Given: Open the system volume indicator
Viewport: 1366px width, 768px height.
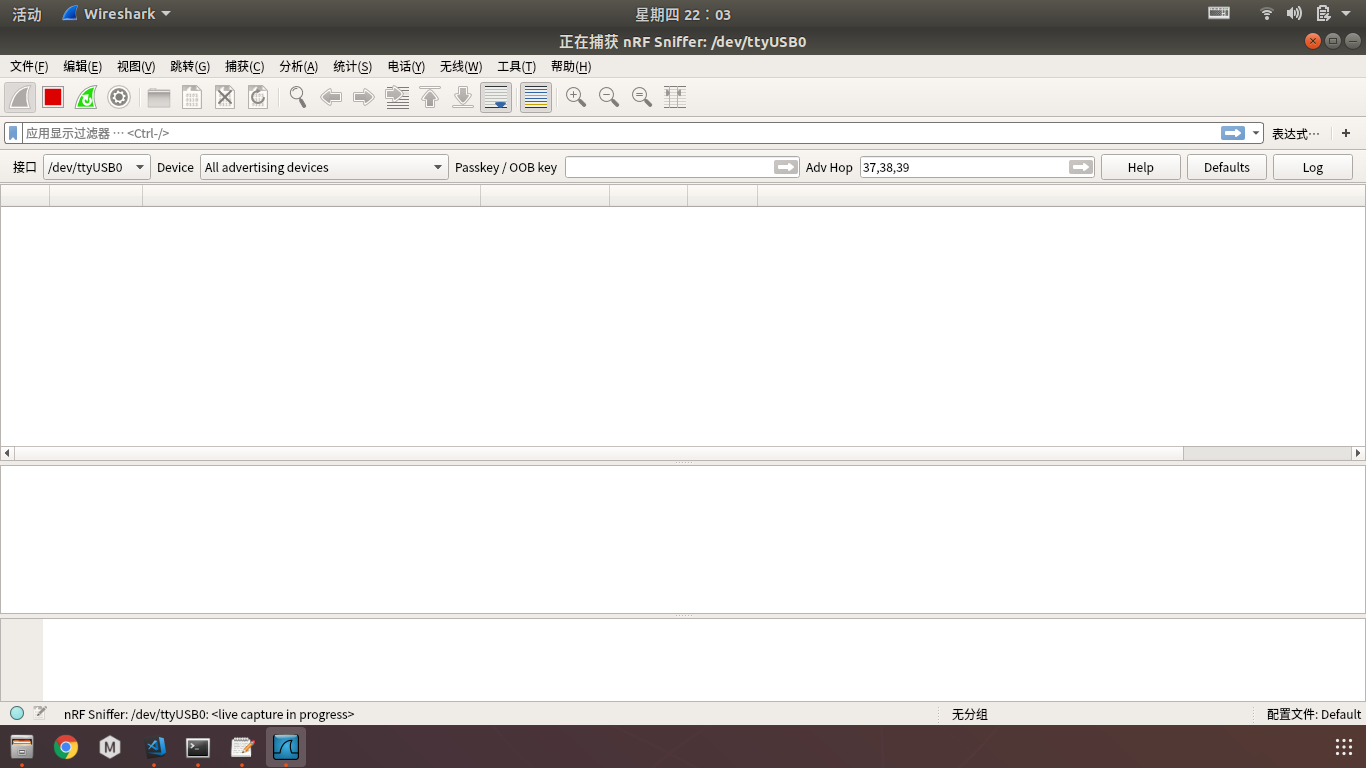Looking at the screenshot, I should pos(1294,14).
